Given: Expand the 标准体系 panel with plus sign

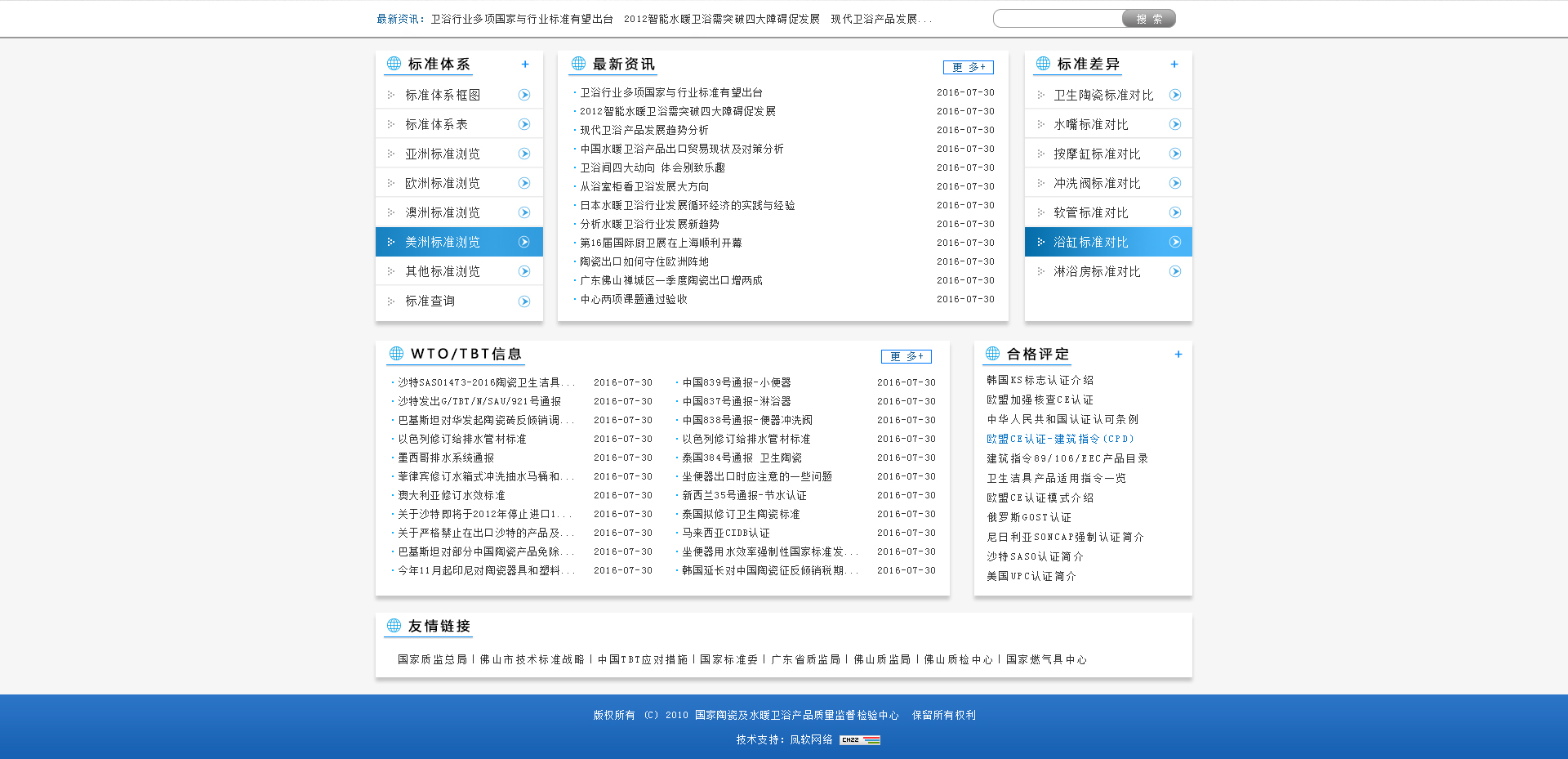Looking at the screenshot, I should [x=525, y=65].
